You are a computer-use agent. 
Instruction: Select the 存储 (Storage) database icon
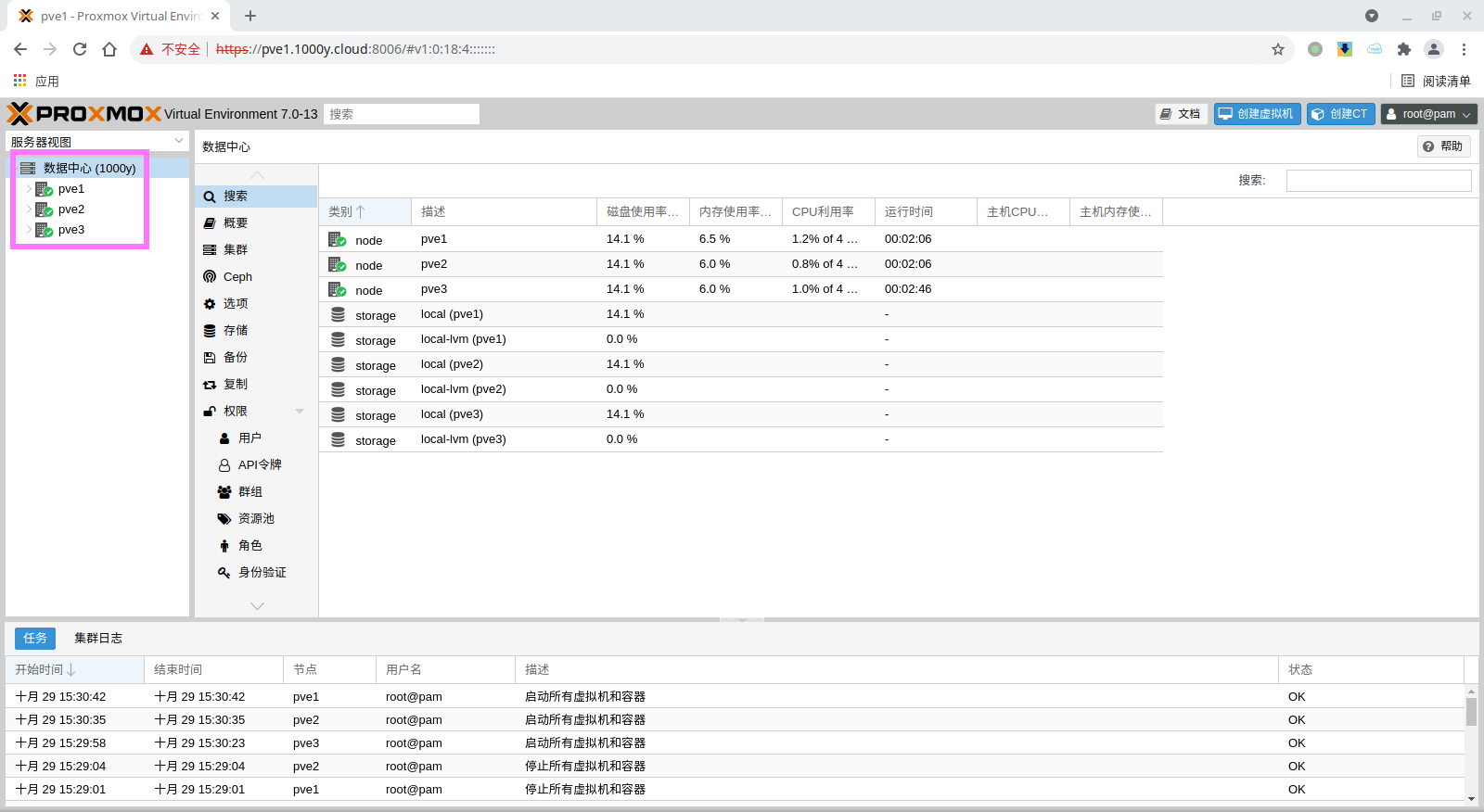210,330
